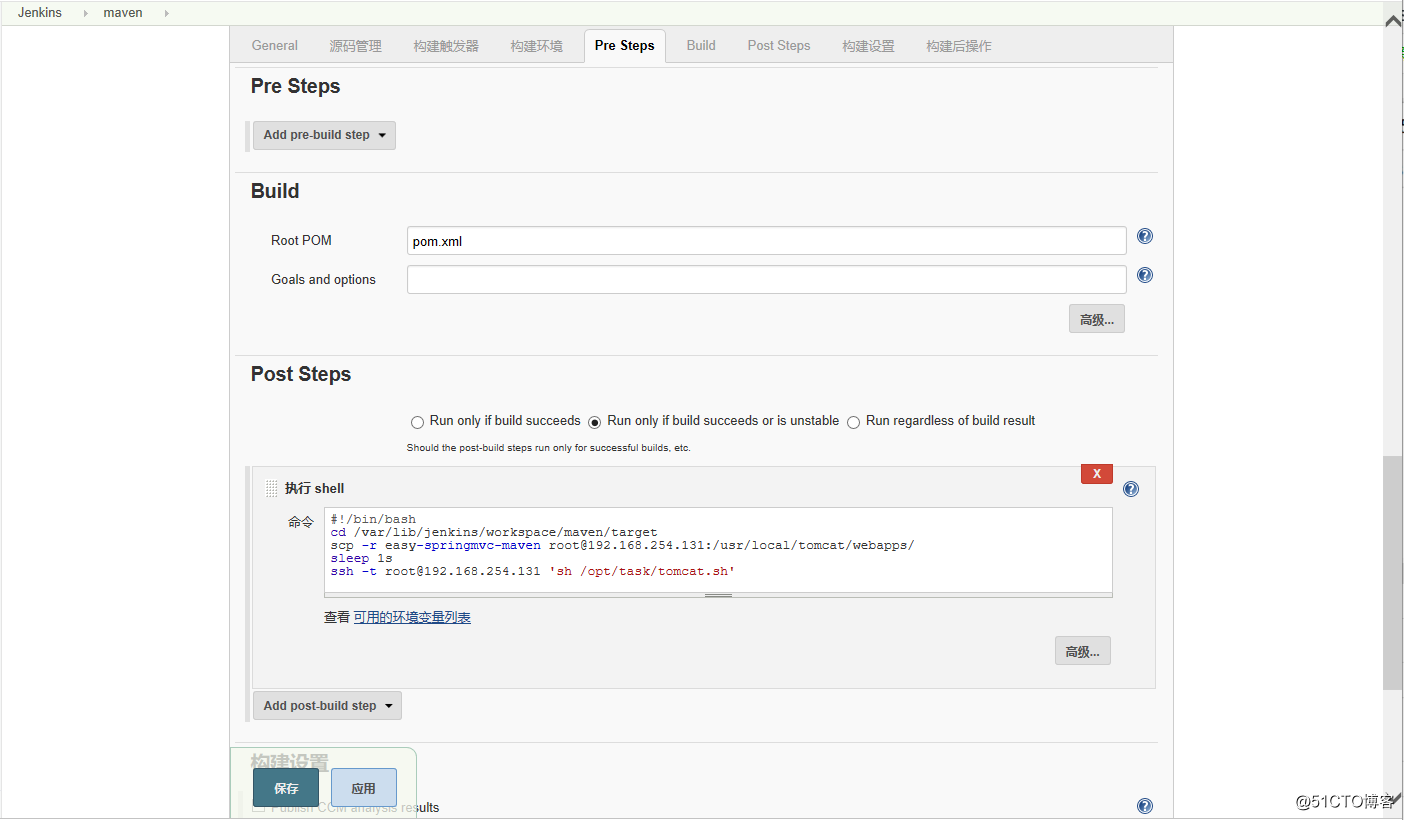Click the Build section heading

click(x=275, y=191)
